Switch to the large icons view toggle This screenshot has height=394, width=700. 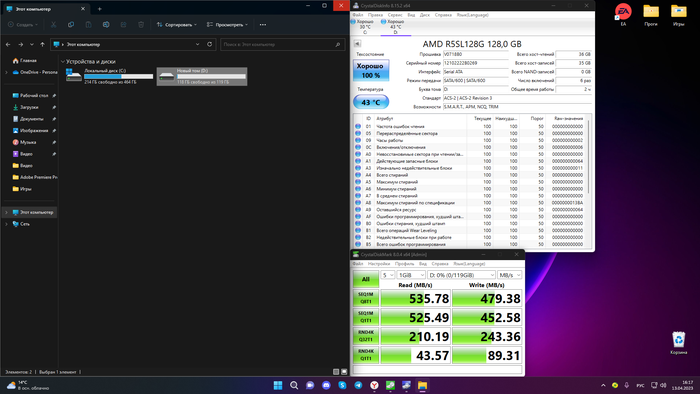[x=344, y=372]
